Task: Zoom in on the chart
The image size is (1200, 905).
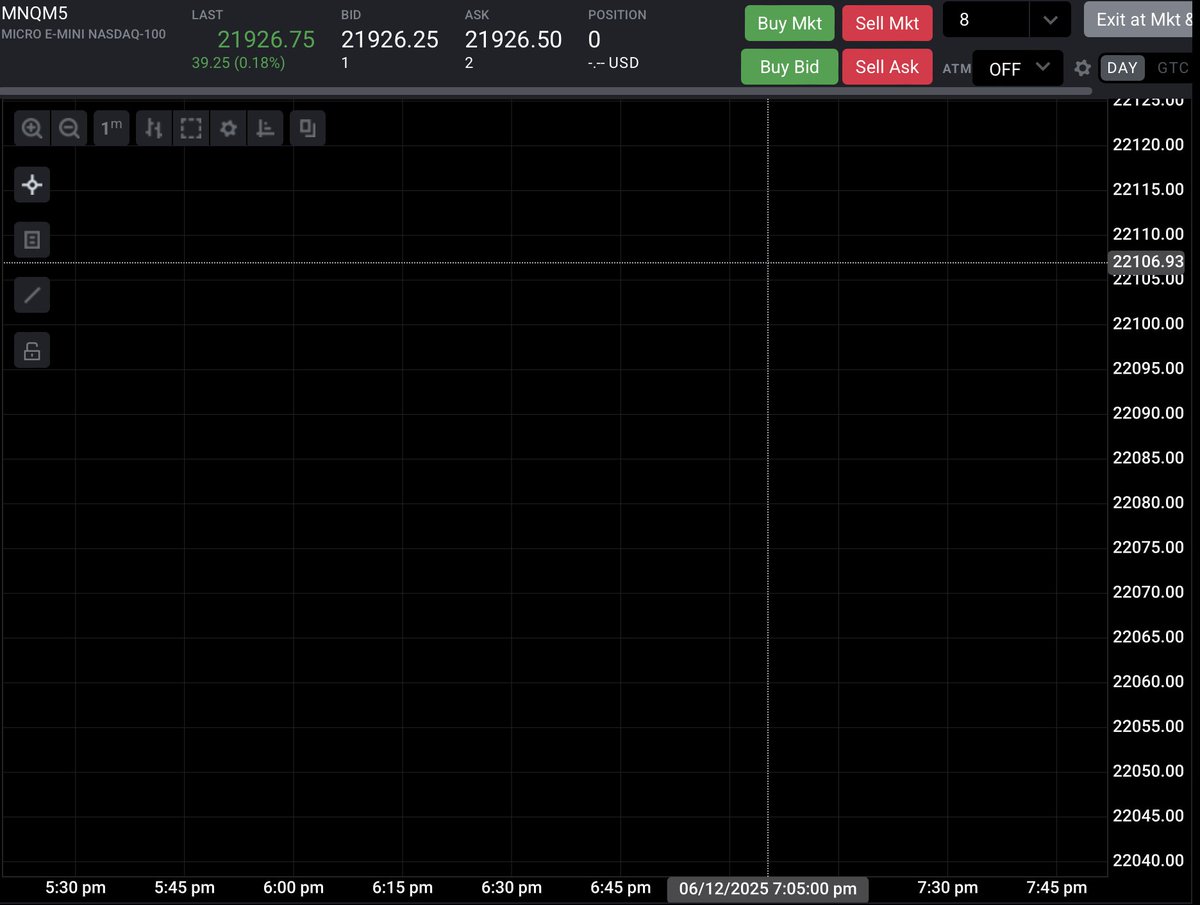Action: pyautogui.click(x=32, y=128)
